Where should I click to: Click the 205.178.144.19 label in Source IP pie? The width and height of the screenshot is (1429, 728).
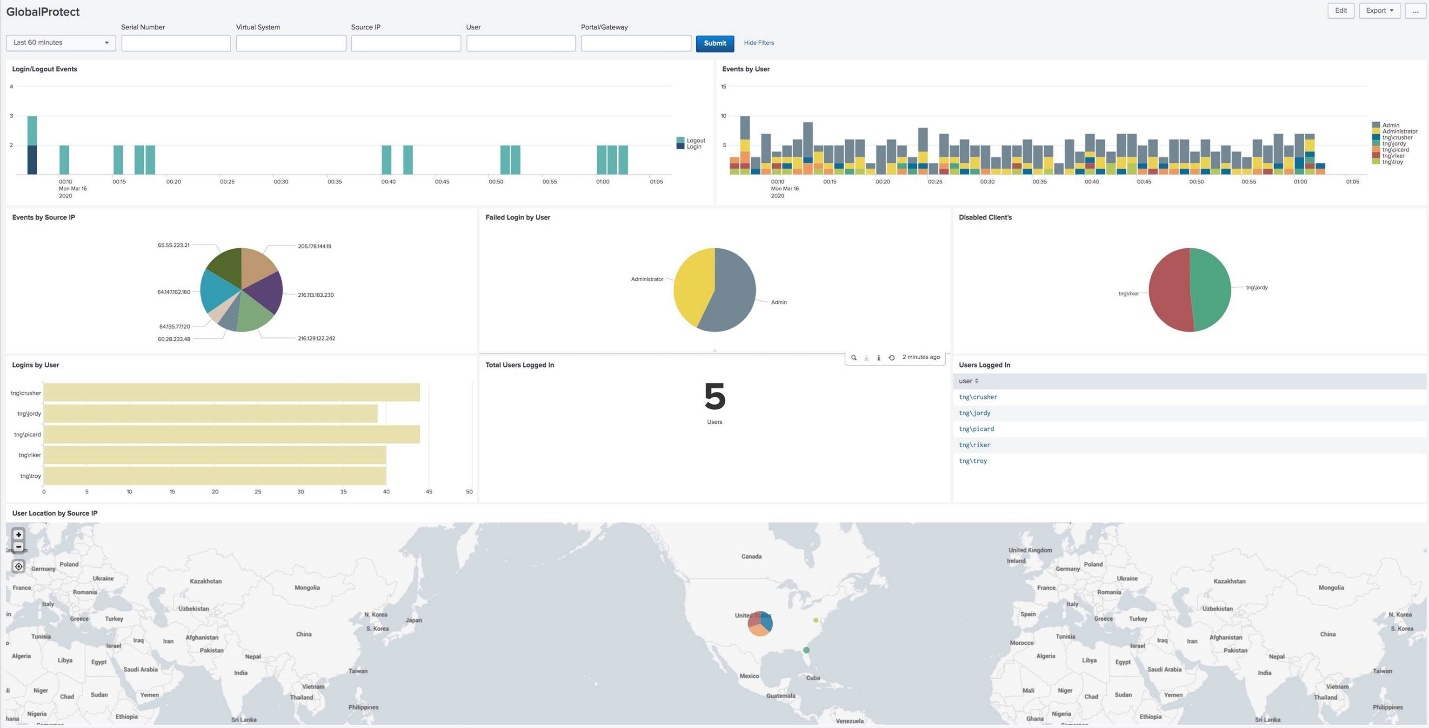tap(314, 245)
